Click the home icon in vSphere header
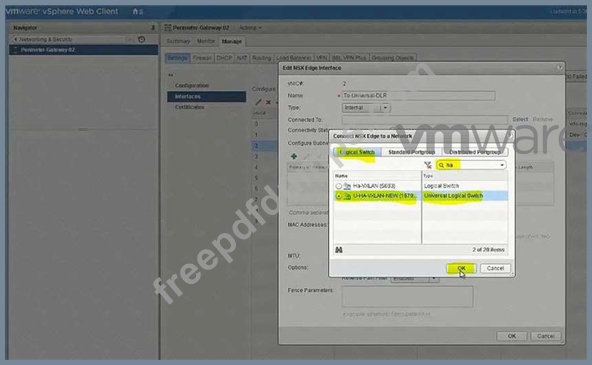Viewport: 592px width, 365px height. click(135, 11)
